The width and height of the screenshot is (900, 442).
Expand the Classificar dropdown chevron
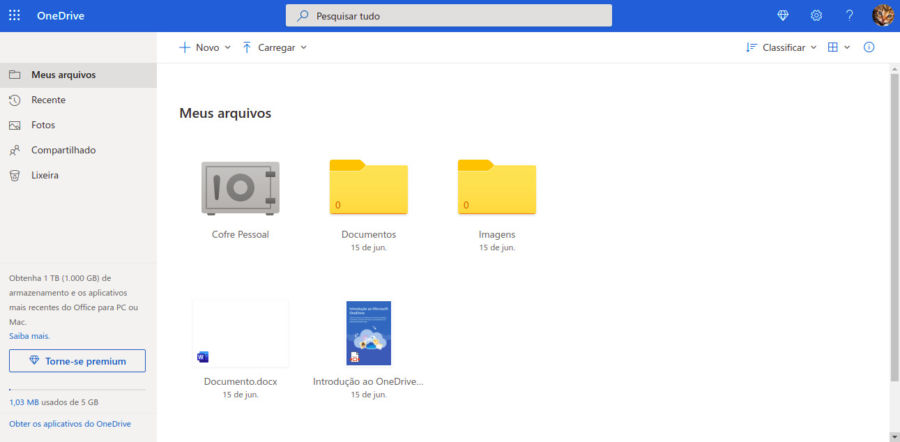click(813, 48)
